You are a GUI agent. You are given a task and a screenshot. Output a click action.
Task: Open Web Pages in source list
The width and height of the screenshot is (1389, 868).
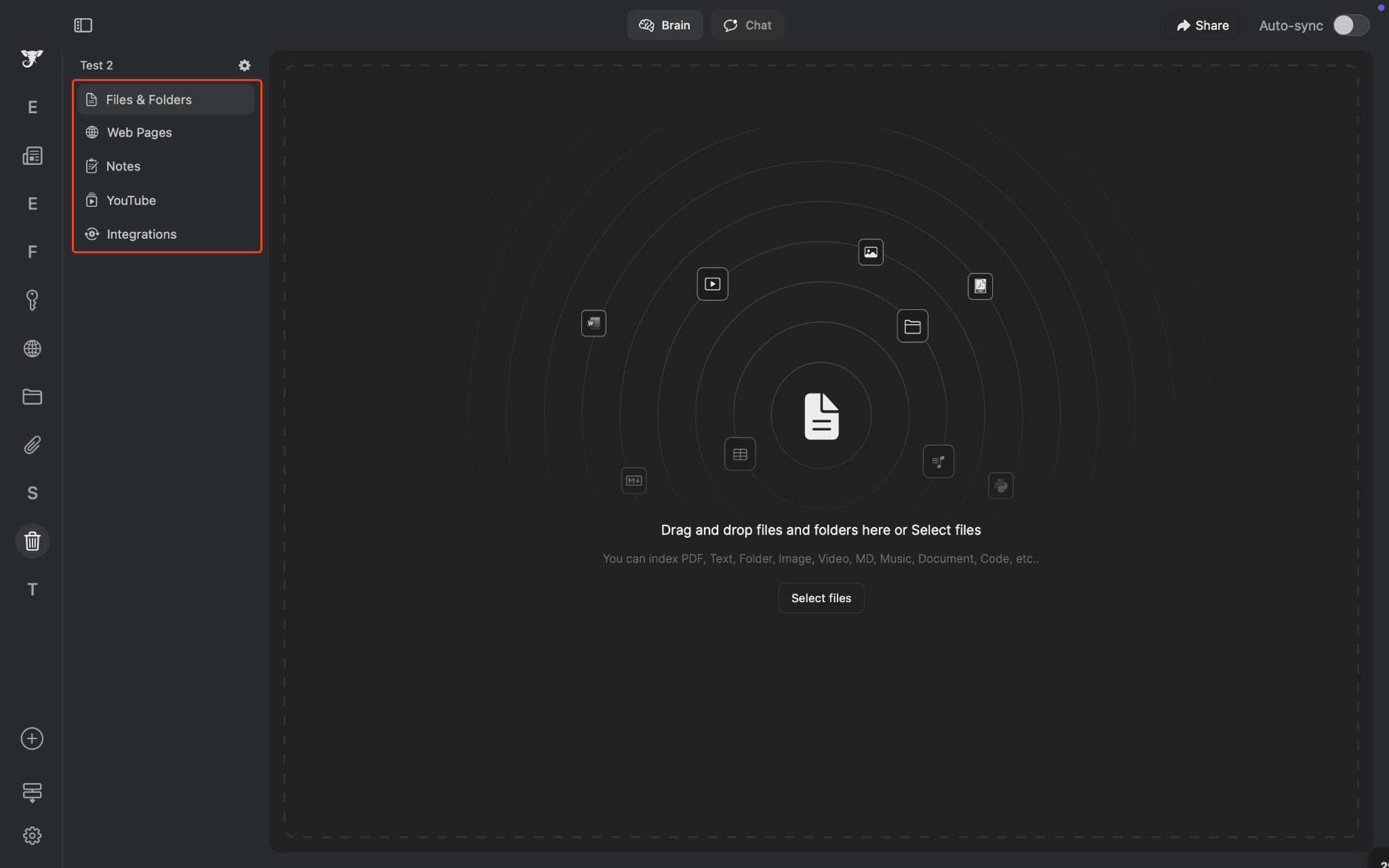coord(139,132)
